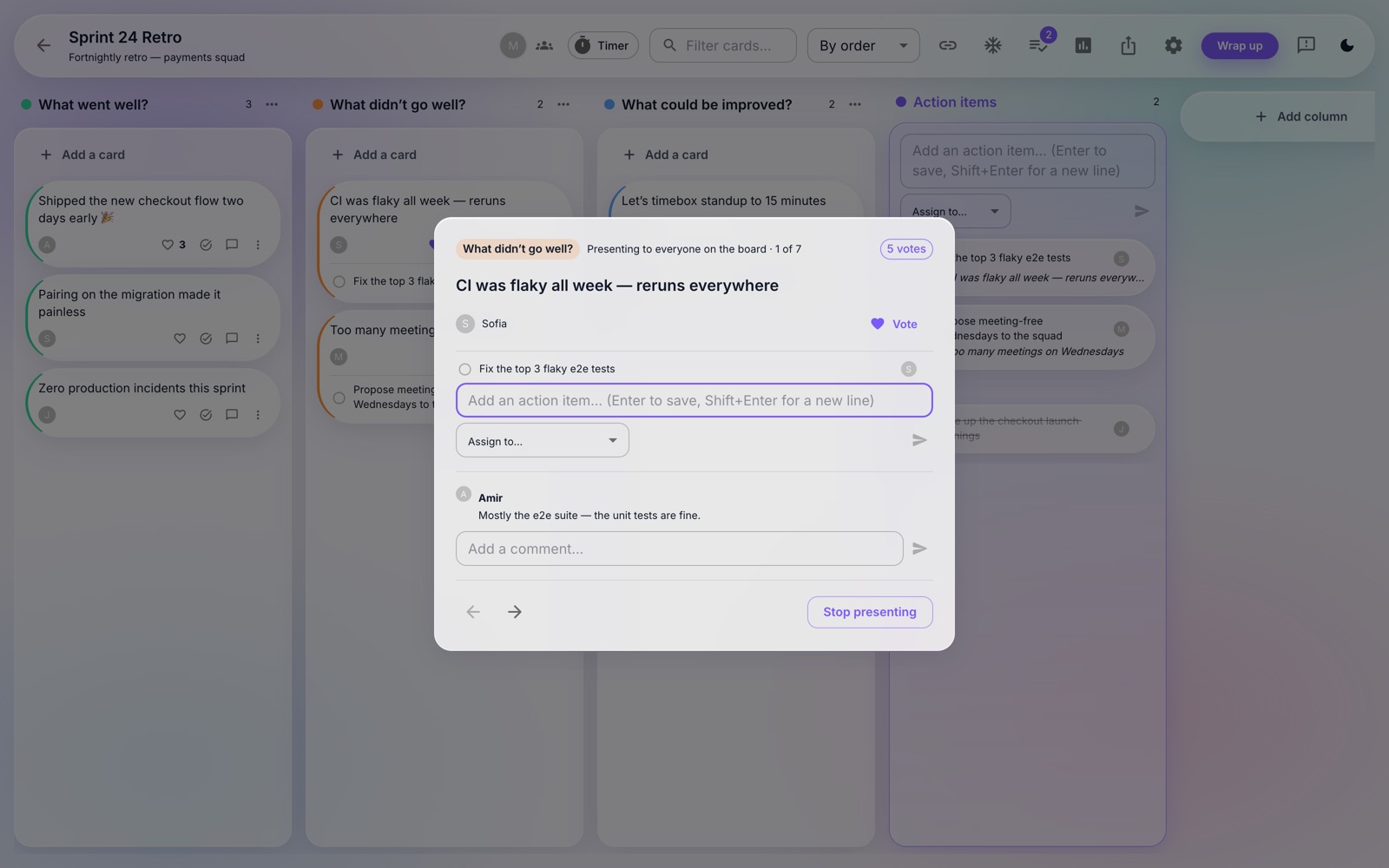Open comments on the Pairing on the migration card
This screenshot has height=868, width=1389.
tap(232, 339)
